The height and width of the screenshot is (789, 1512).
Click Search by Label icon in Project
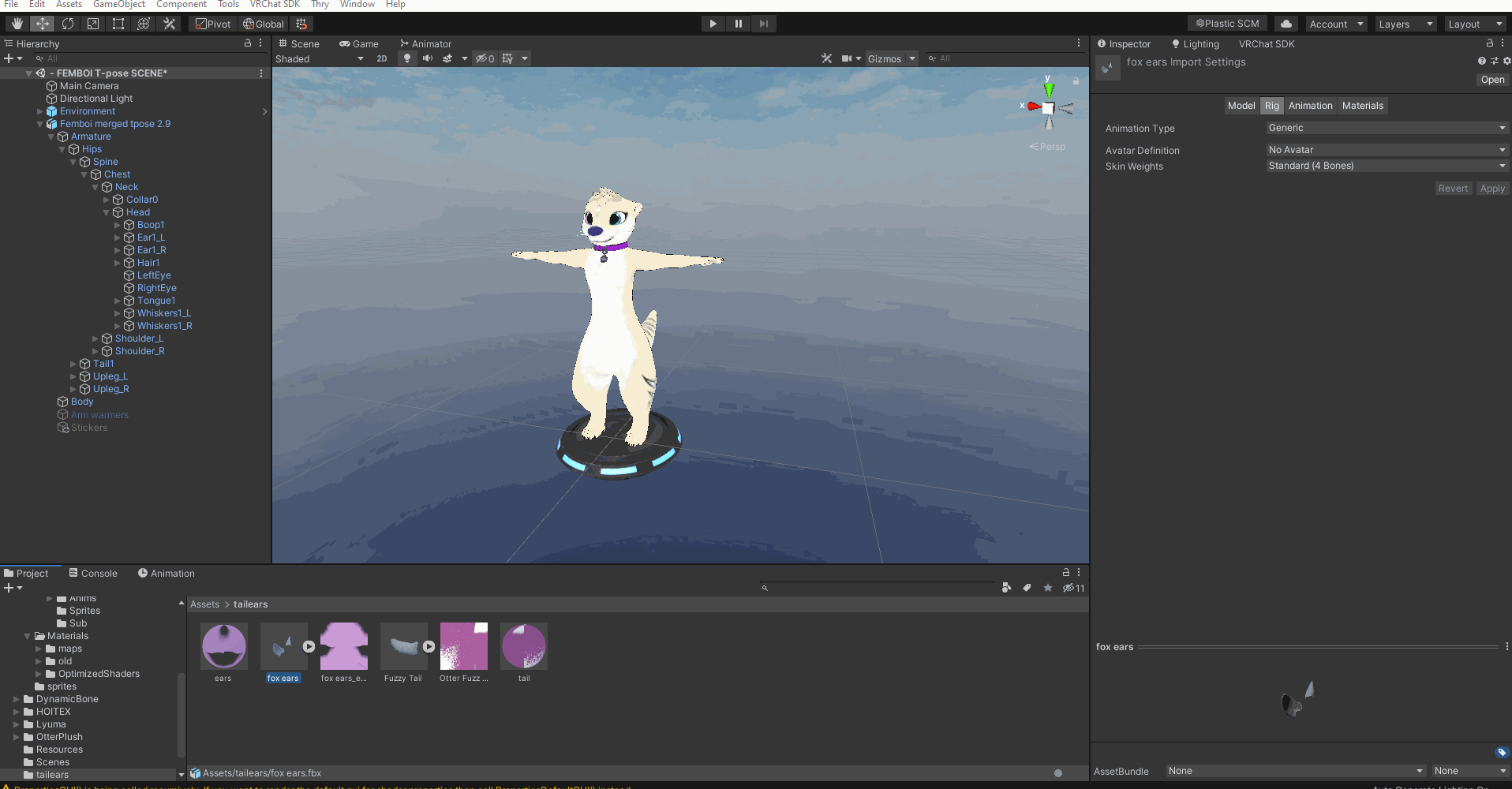pyautogui.click(x=1027, y=588)
